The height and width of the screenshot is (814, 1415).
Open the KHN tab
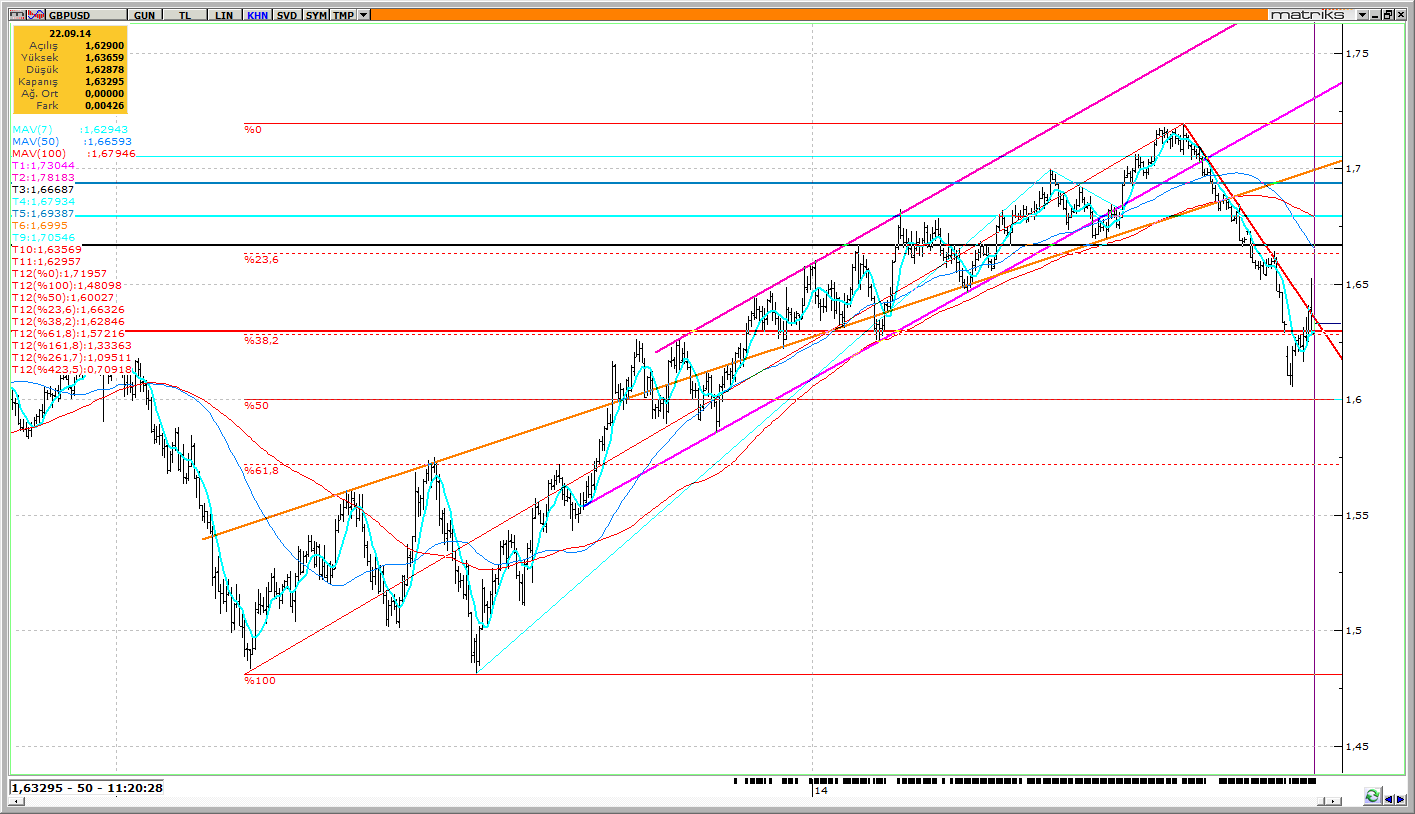click(x=258, y=15)
